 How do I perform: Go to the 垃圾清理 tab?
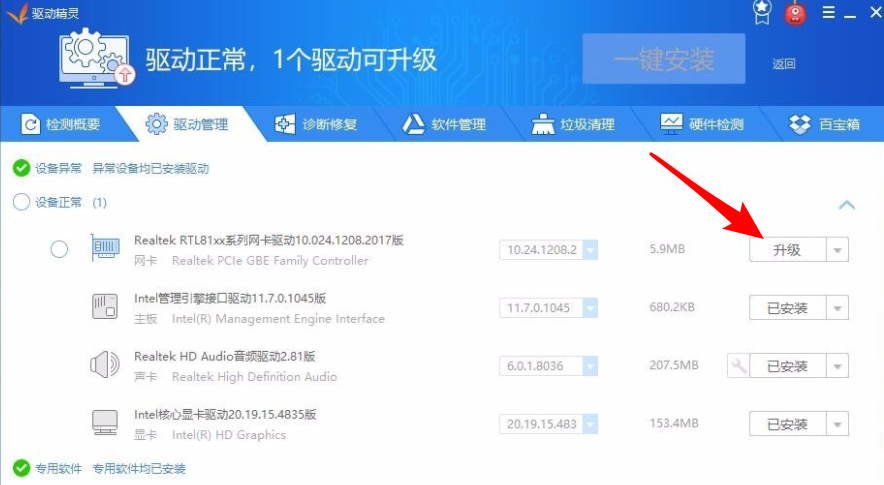[573, 124]
